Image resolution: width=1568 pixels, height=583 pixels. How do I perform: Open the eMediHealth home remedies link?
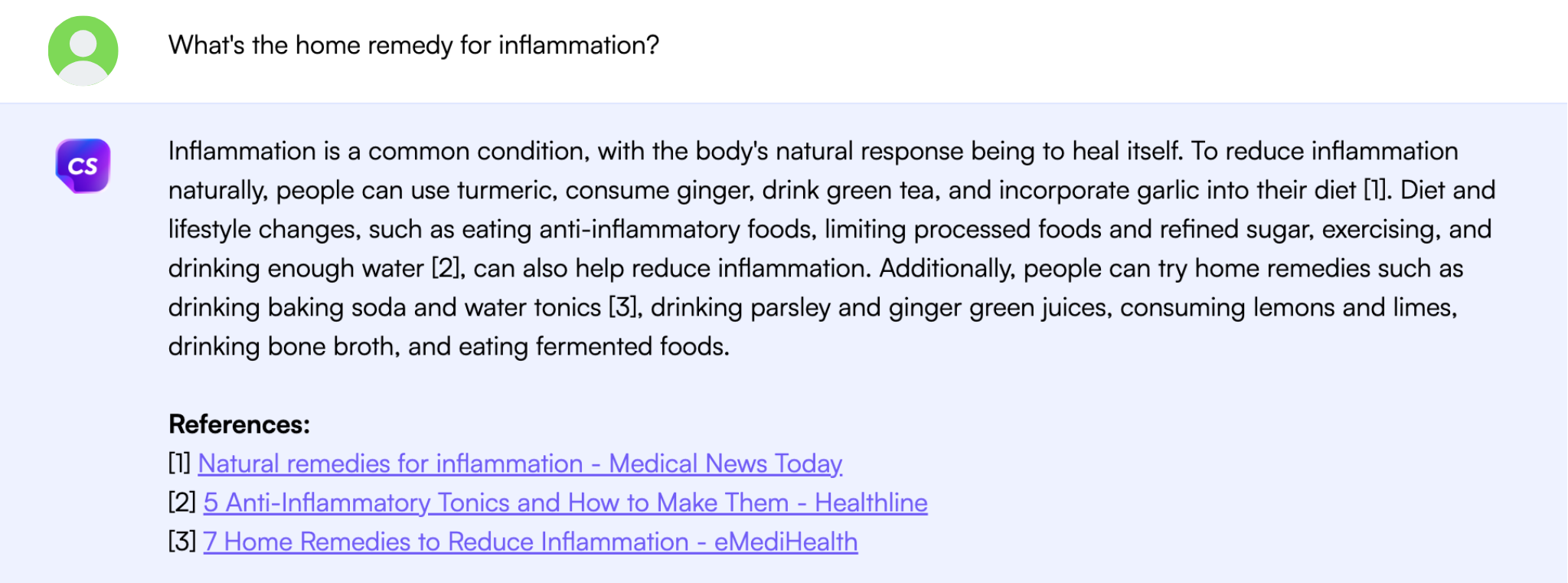(530, 542)
